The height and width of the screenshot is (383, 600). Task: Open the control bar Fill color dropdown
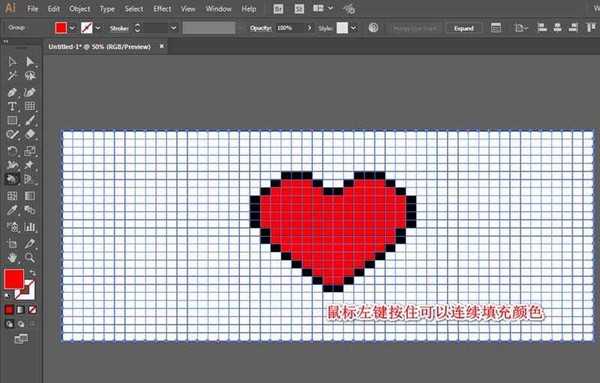pos(73,28)
